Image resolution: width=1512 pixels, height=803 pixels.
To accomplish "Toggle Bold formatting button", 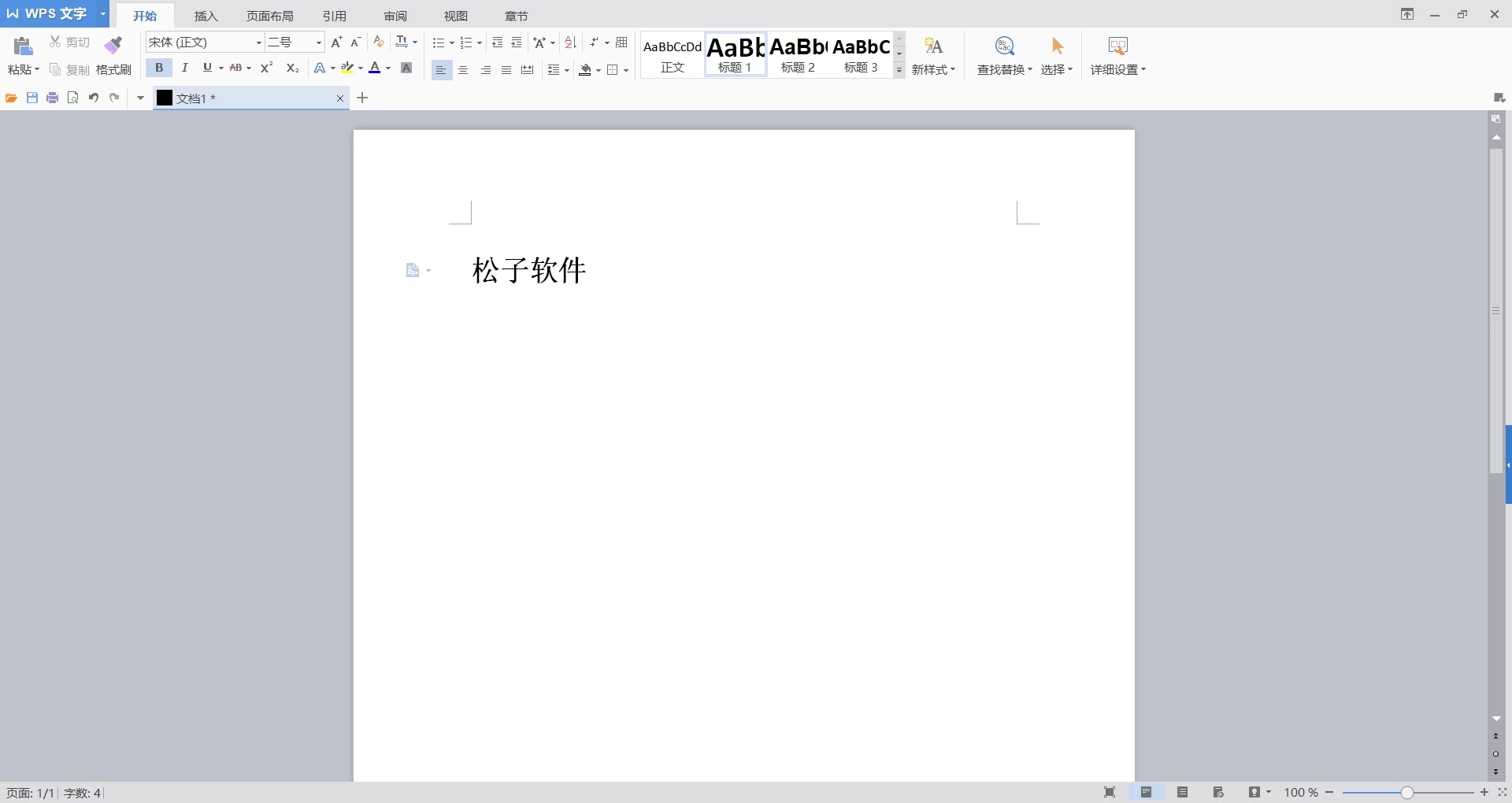I will pos(159,68).
